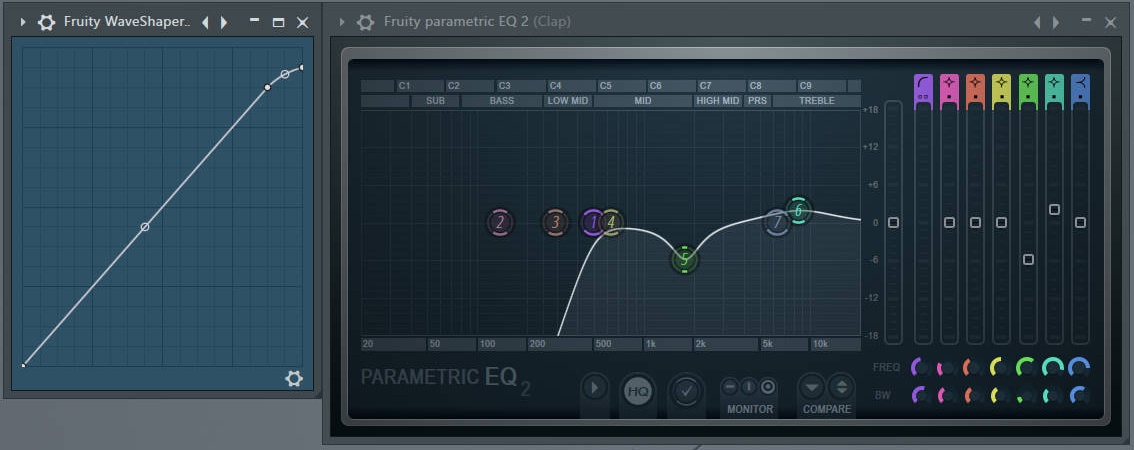Click the orange band 3 FREQ knob
1134x450 pixels.
point(972,368)
